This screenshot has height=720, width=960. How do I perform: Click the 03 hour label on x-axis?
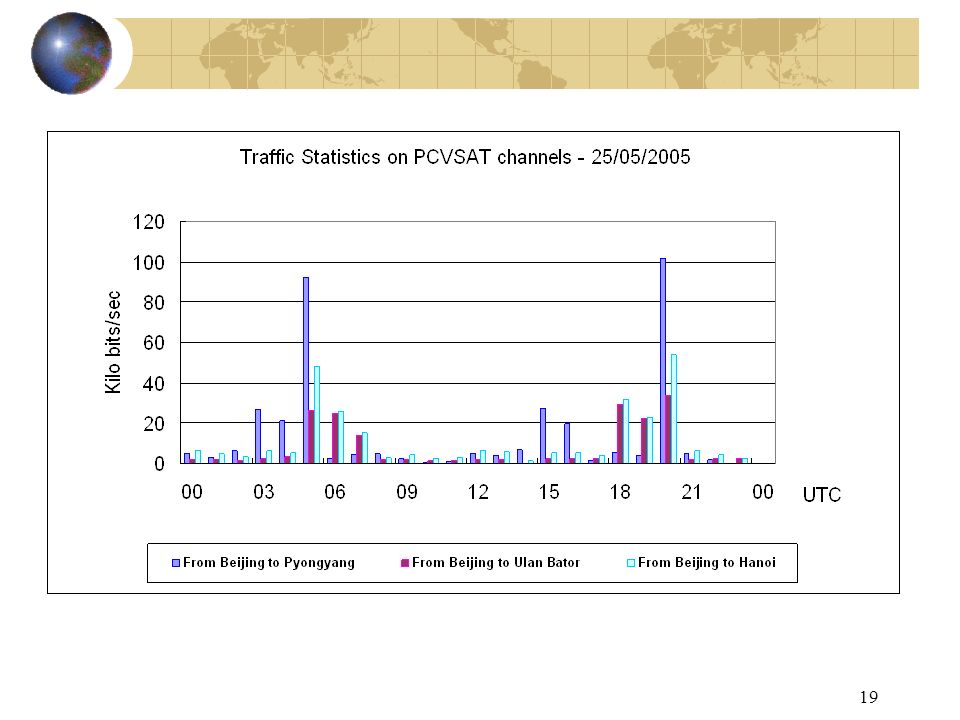[x=264, y=492]
